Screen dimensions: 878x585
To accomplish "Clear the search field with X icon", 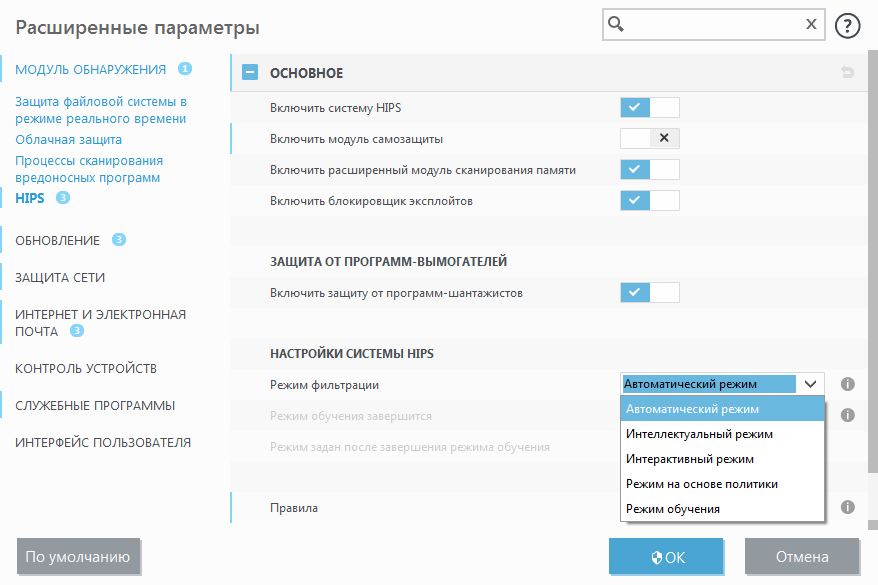I will (811, 25).
